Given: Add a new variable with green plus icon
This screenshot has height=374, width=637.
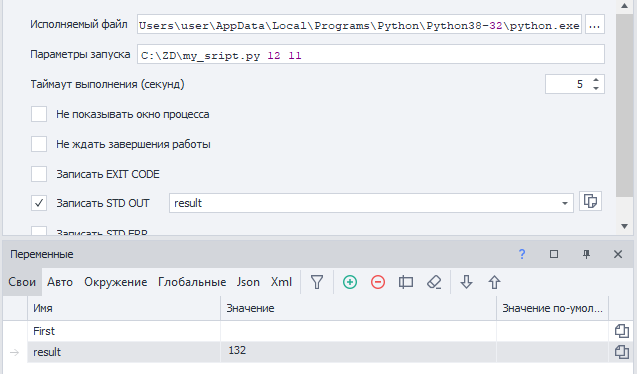Looking at the screenshot, I should 350,282.
